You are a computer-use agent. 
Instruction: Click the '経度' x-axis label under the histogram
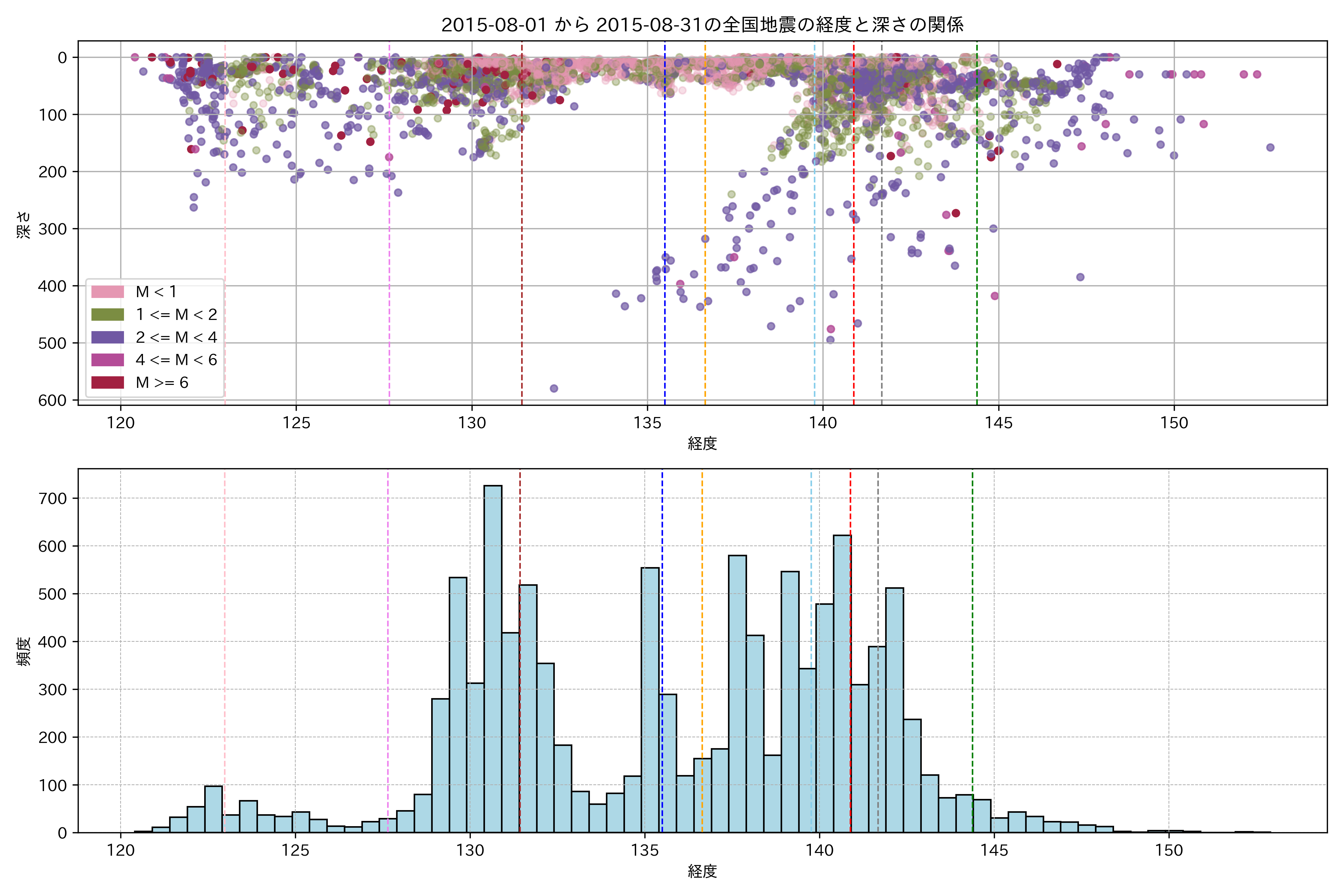[702, 871]
